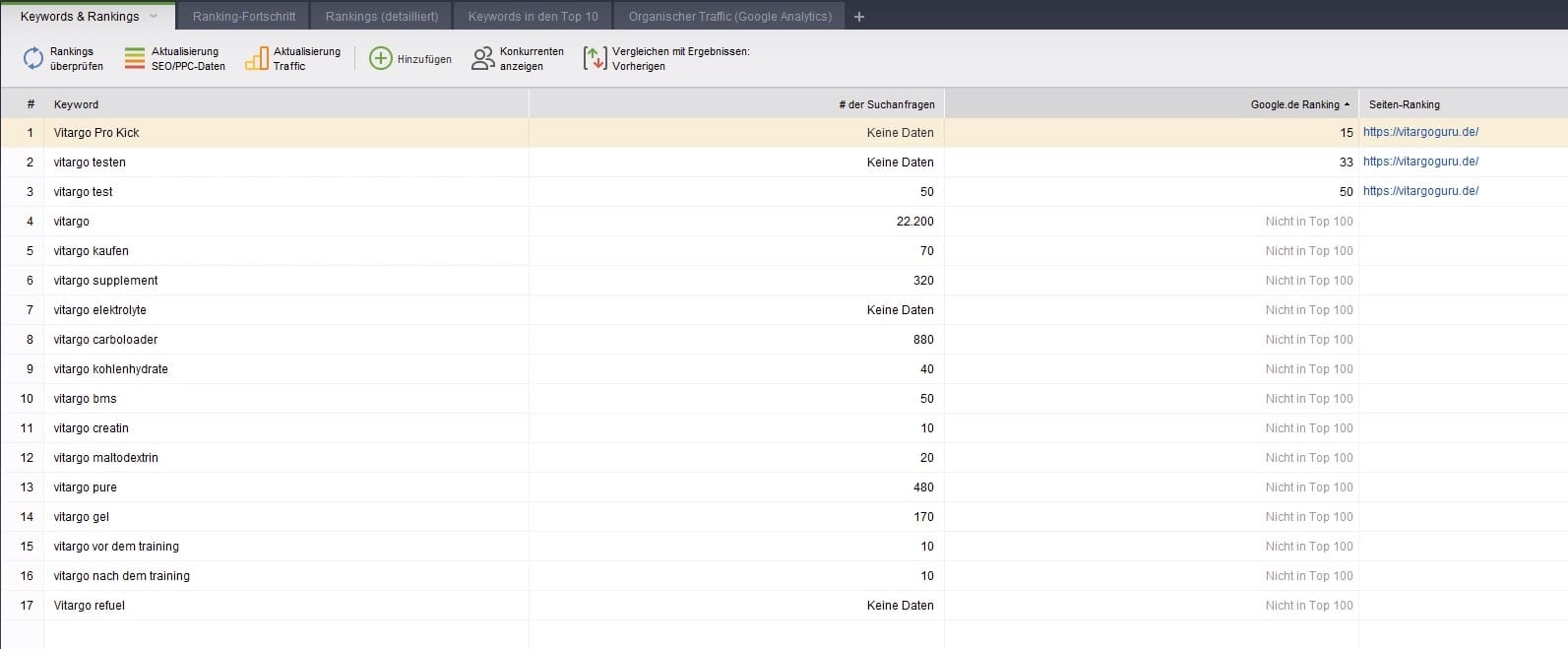Select the keyword 'Vitargo Pro Kick'
The image size is (1568, 649).
pyautogui.click(x=96, y=133)
